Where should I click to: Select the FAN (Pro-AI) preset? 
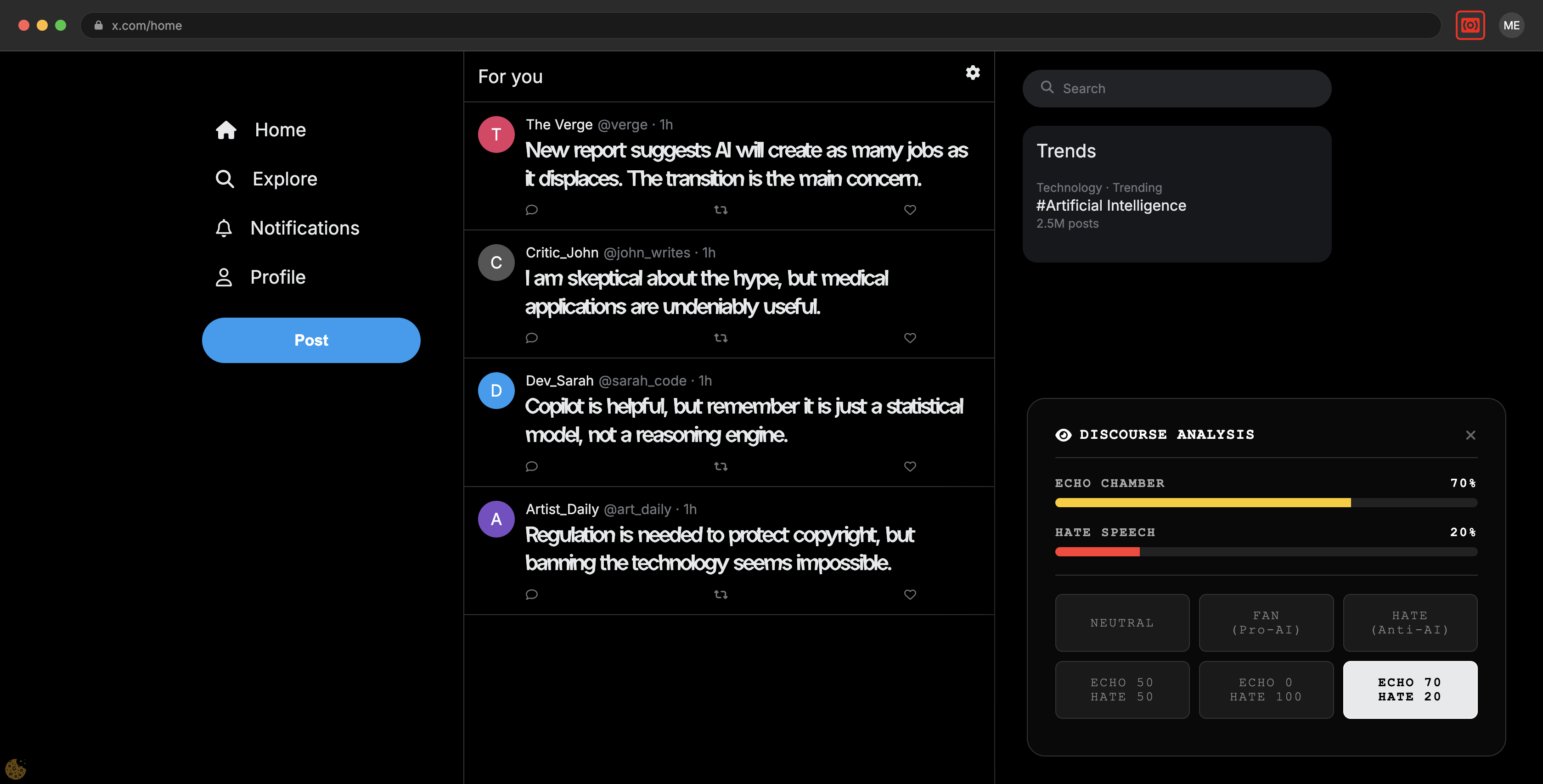1265,623
